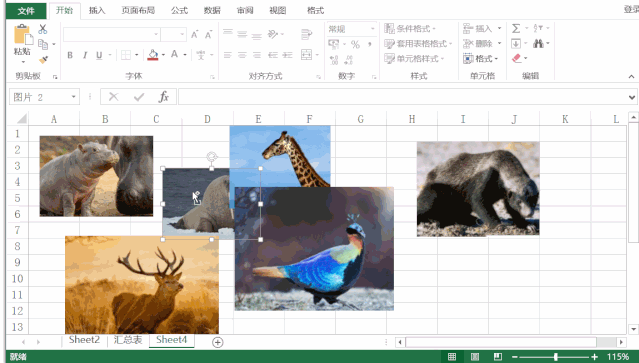Click Merge and Center icon
This screenshot has width=639, height=363.
pyautogui.click(x=306, y=55)
